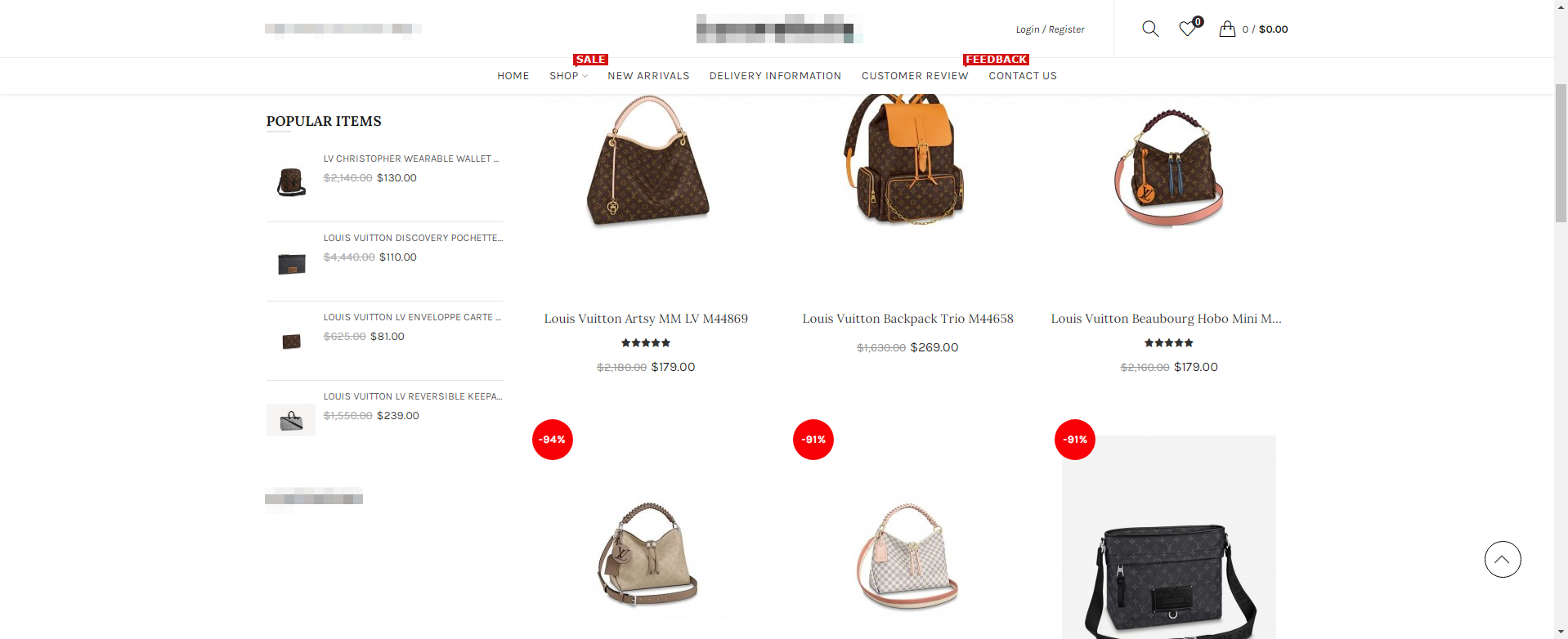Open LV Christopher Wearable Wallet popular item
The image size is (1568, 639).
tap(411, 159)
